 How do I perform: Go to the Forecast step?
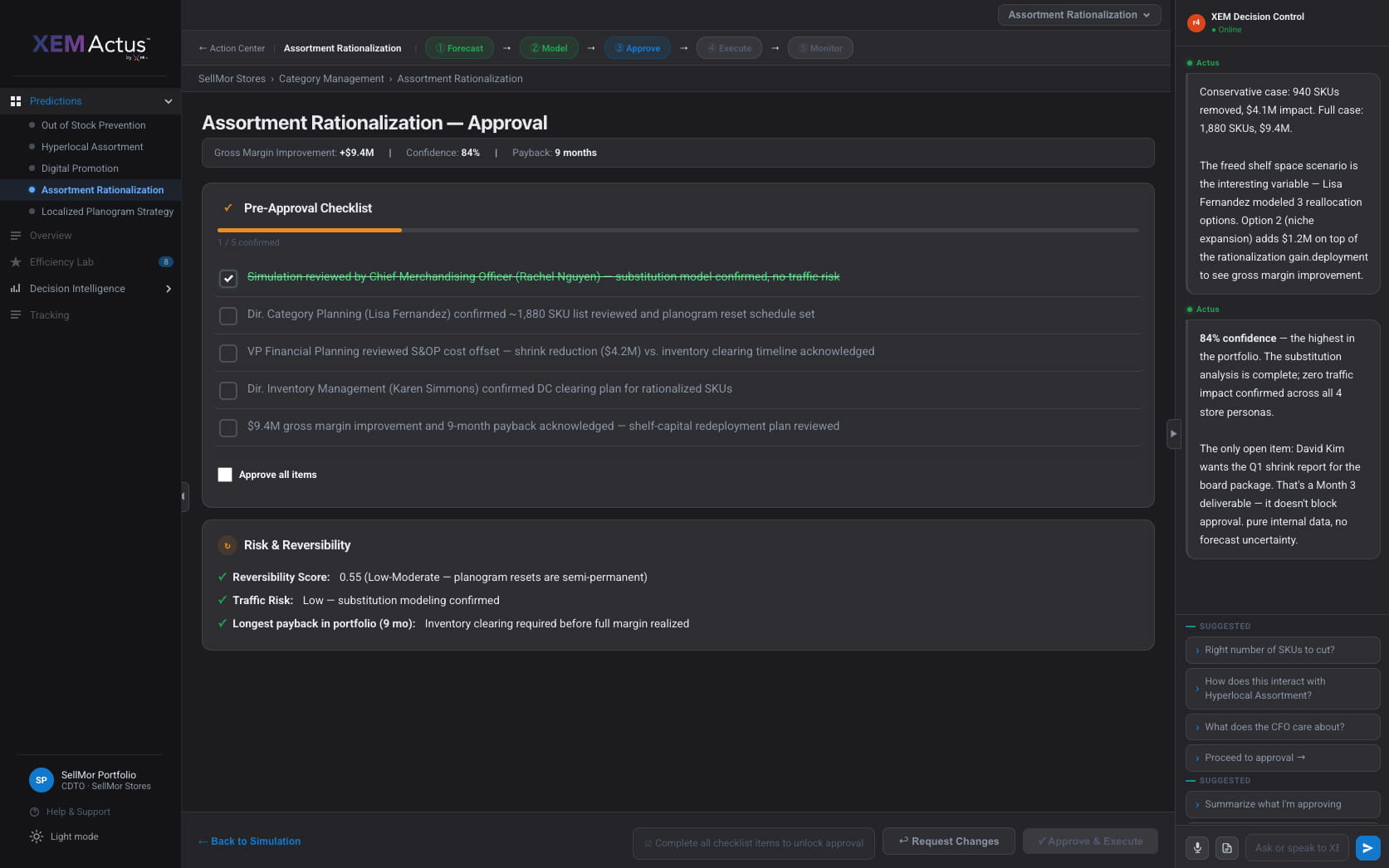[459, 48]
